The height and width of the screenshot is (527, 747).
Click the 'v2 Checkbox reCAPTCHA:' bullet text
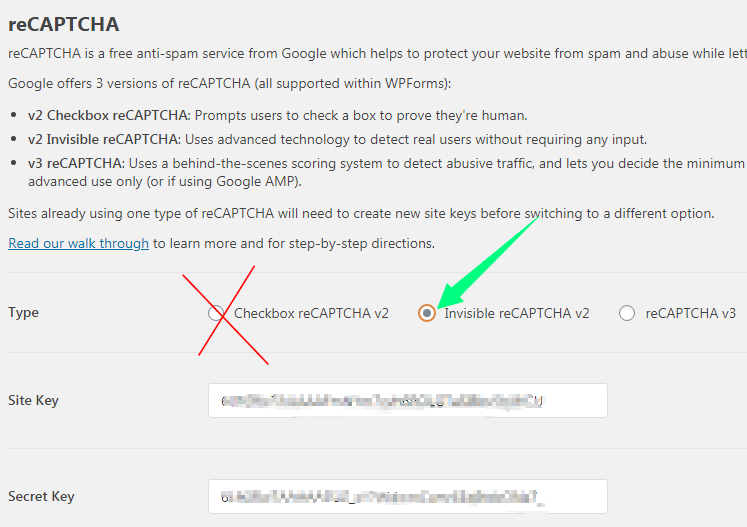tap(109, 115)
